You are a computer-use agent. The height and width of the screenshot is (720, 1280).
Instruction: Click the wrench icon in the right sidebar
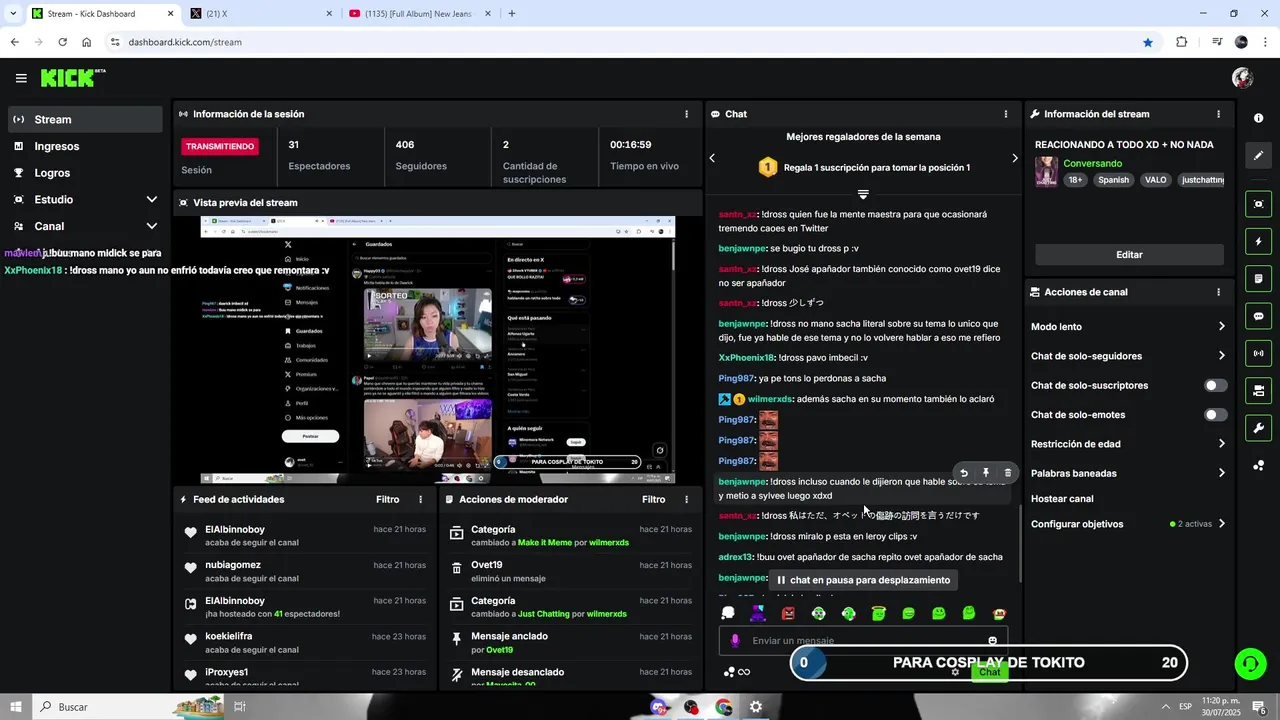click(1258, 428)
